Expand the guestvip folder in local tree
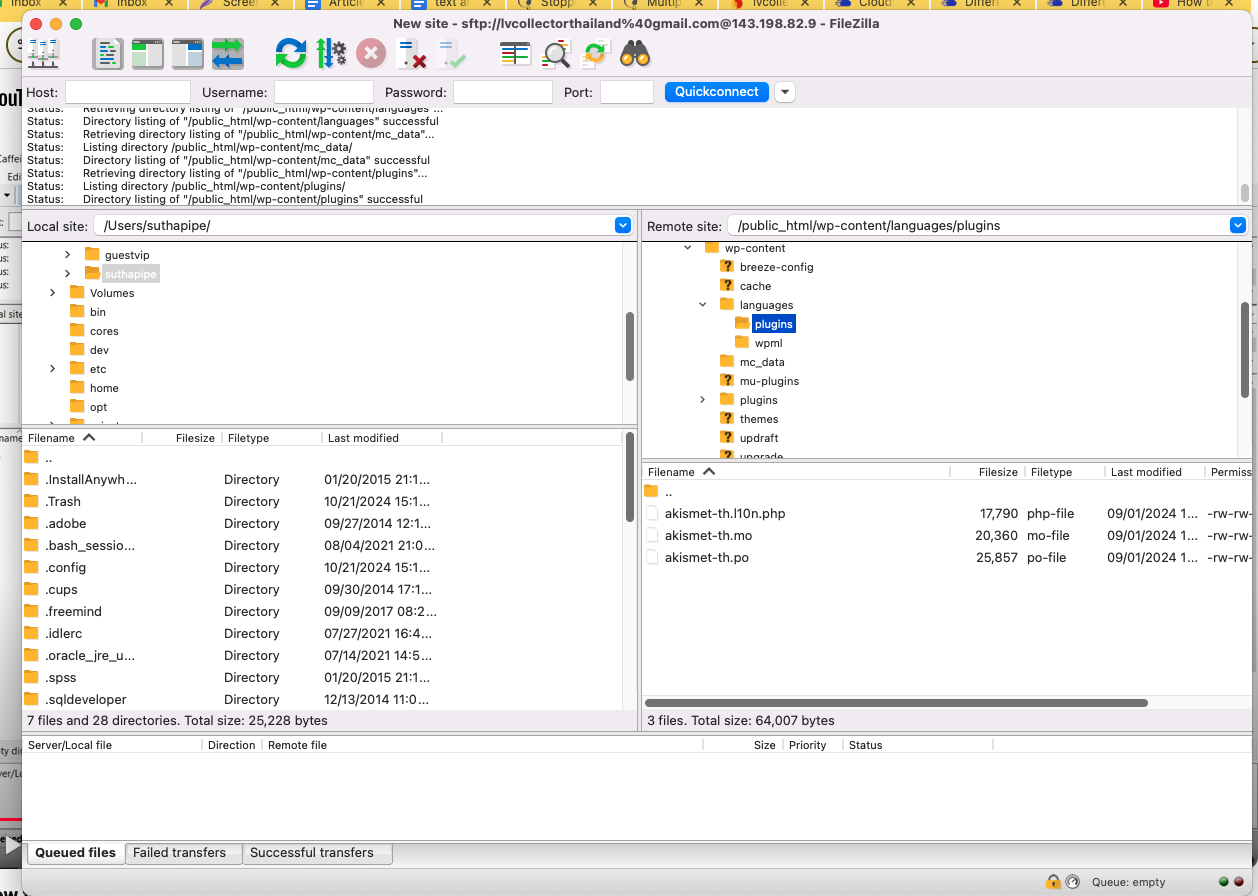Viewport: 1258px width, 896px height. 68,255
